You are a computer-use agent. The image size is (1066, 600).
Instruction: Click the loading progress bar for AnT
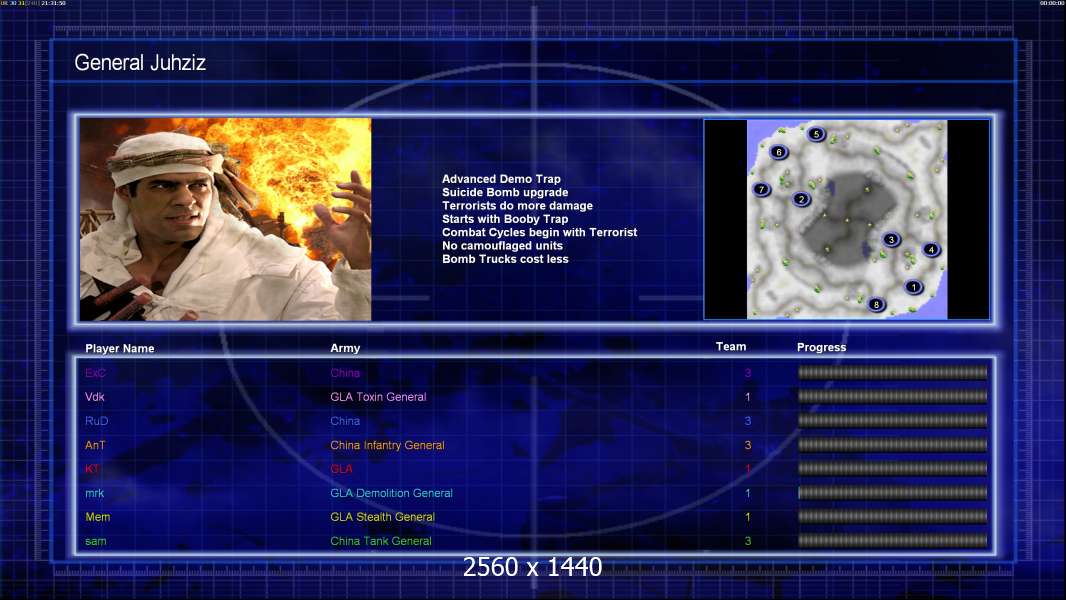pos(892,444)
